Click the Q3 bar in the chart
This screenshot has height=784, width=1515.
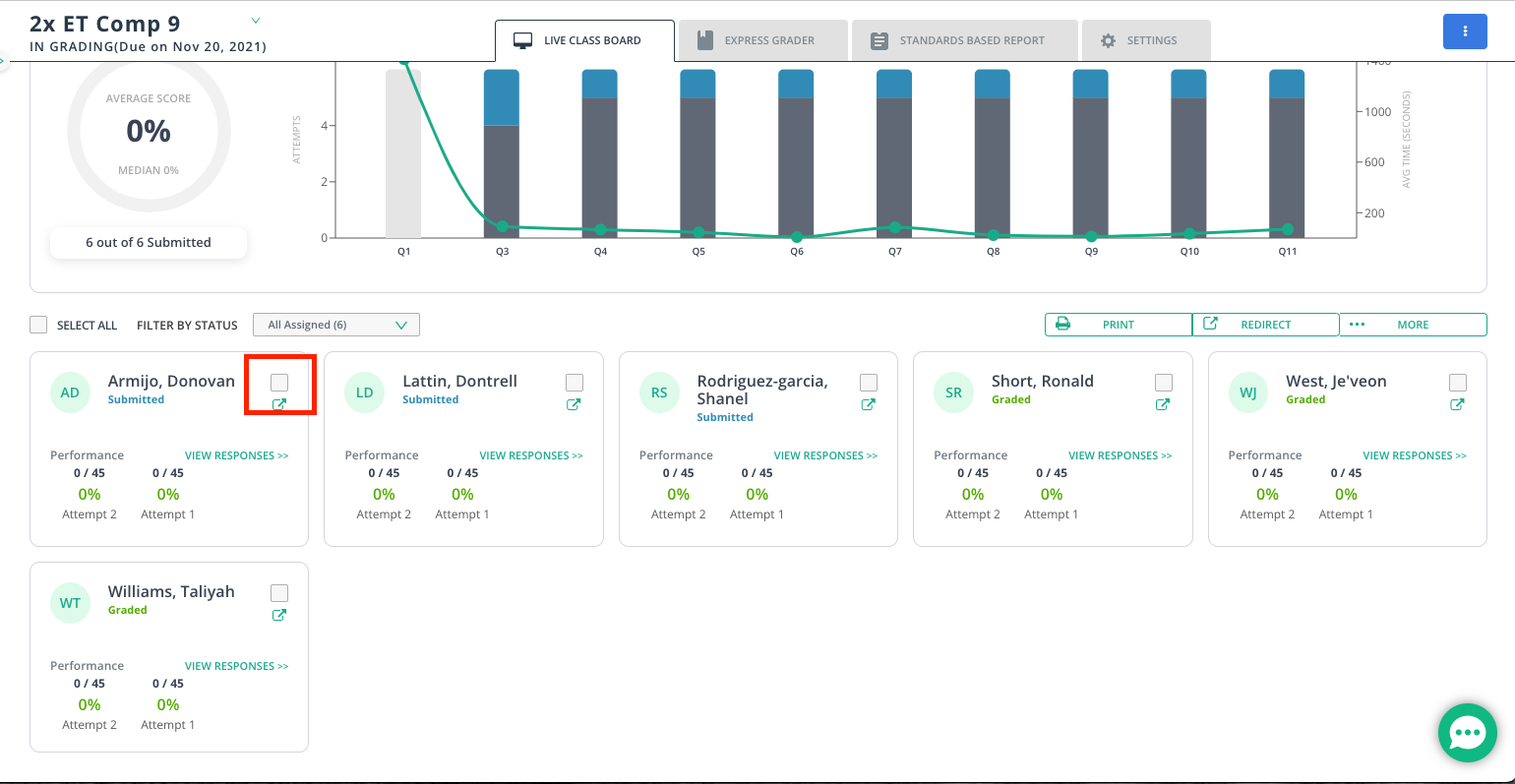click(502, 153)
